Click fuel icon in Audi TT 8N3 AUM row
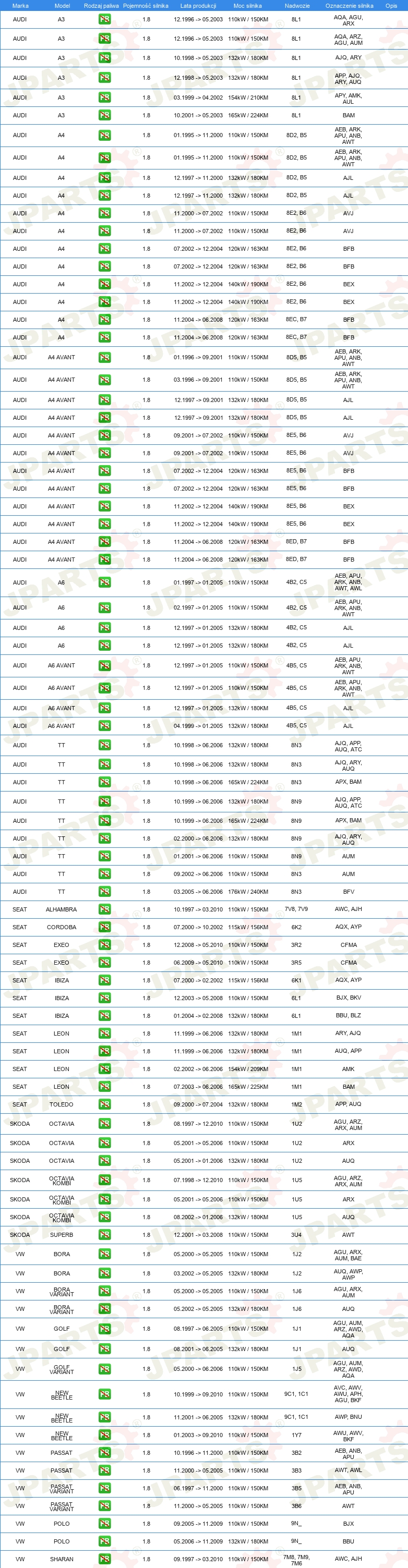The image size is (408, 1568). (x=105, y=873)
